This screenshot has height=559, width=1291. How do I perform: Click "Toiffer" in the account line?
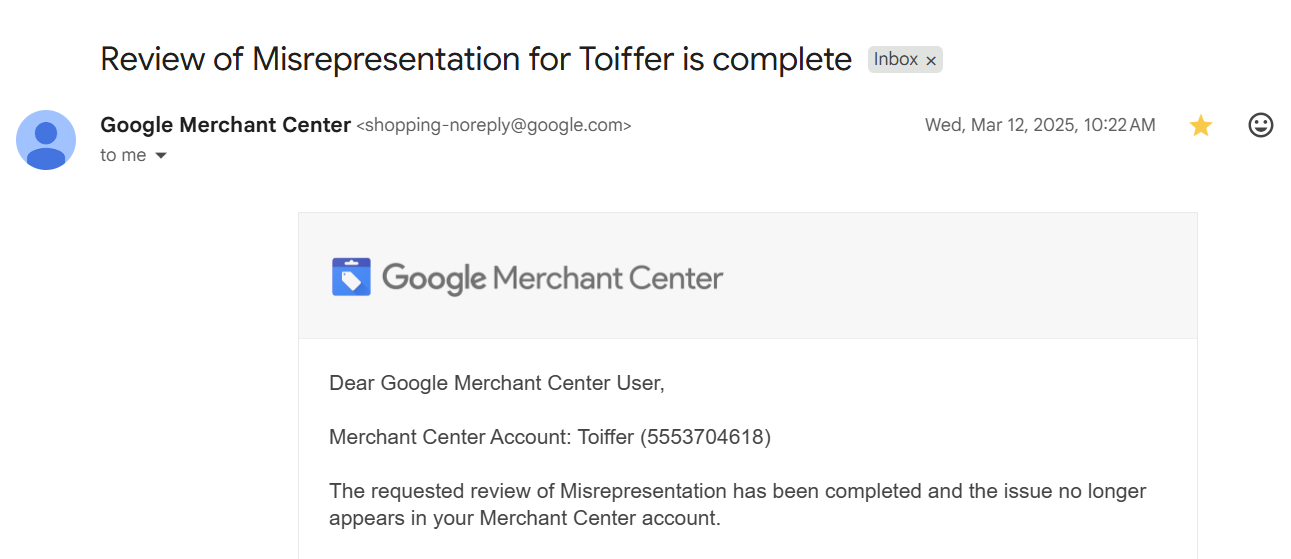click(x=606, y=437)
